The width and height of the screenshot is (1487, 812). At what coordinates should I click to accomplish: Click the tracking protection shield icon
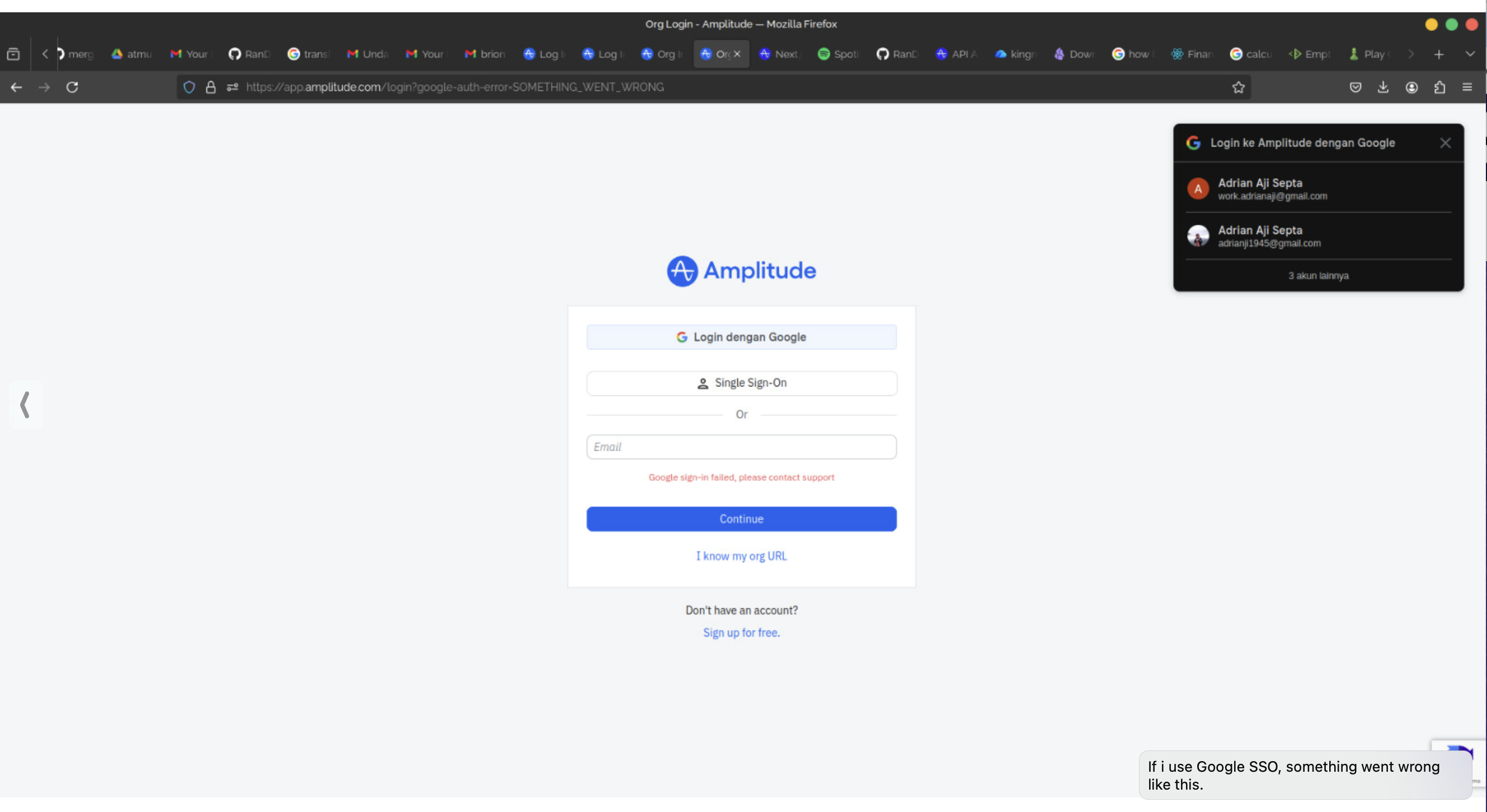189,87
